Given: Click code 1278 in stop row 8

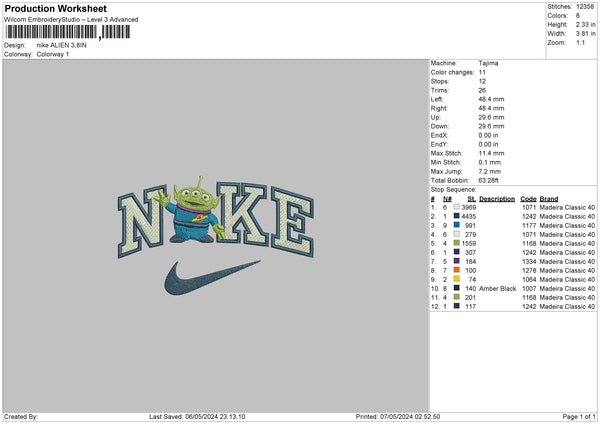Looking at the screenshot, I should [x=529, y=271].
